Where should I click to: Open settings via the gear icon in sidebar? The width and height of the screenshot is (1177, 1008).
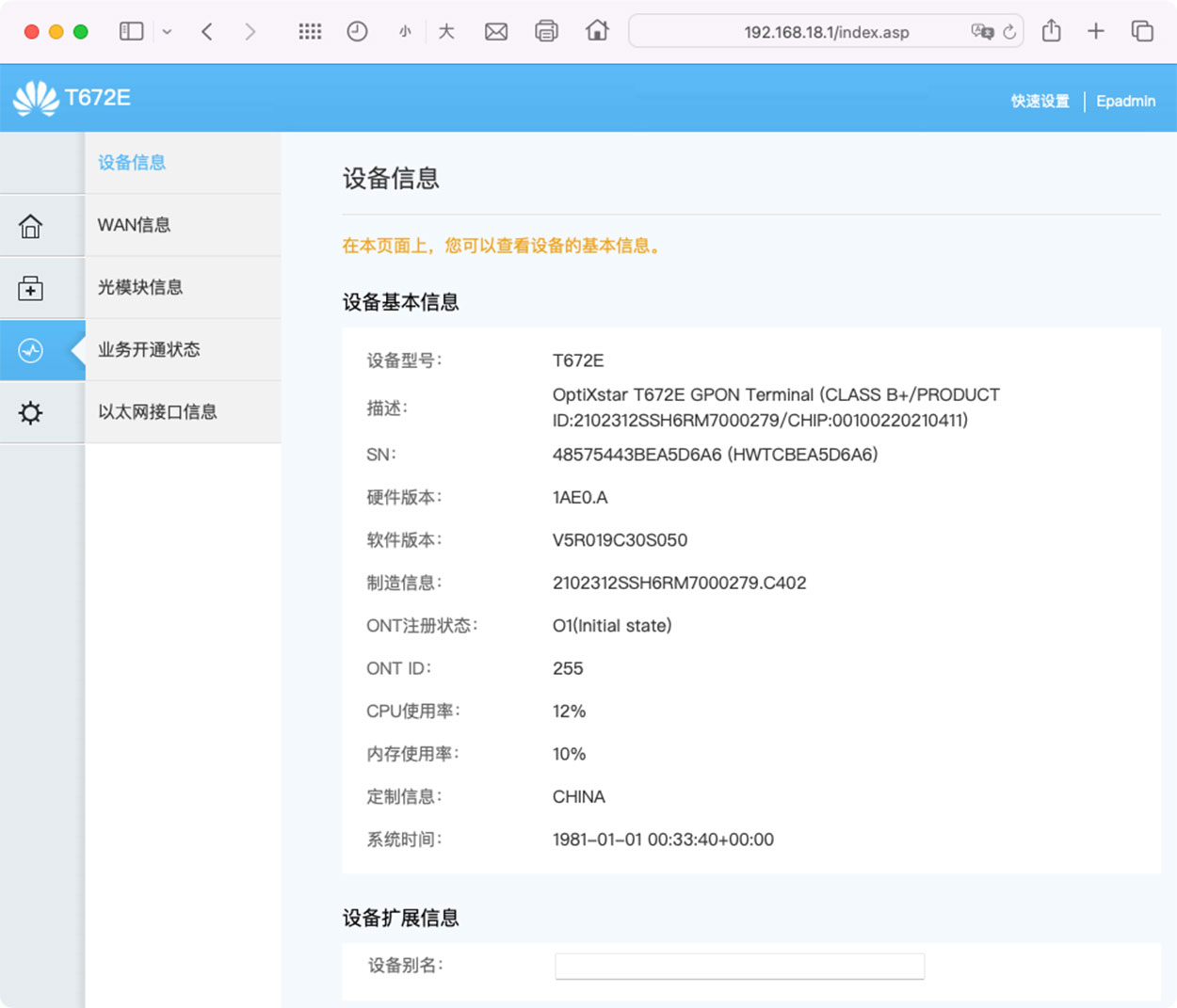[x=30, y=412]
